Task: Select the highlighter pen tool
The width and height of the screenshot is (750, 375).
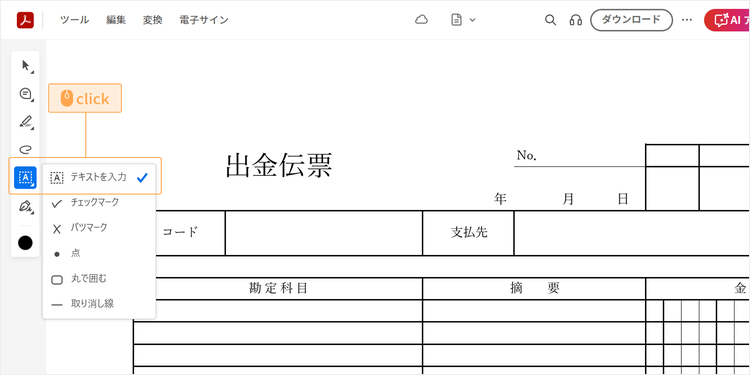Action: 25,121
